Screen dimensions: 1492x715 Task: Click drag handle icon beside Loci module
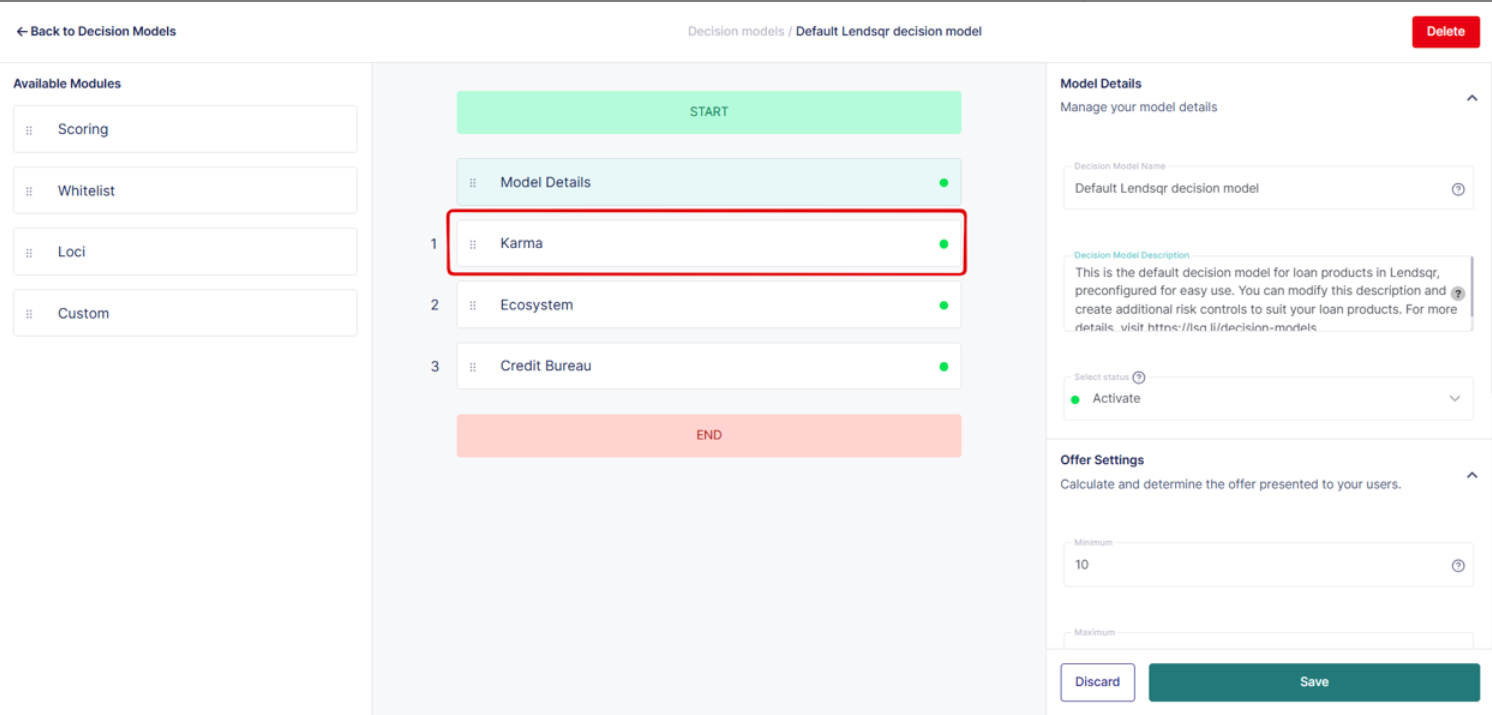[x=29, y=253]
